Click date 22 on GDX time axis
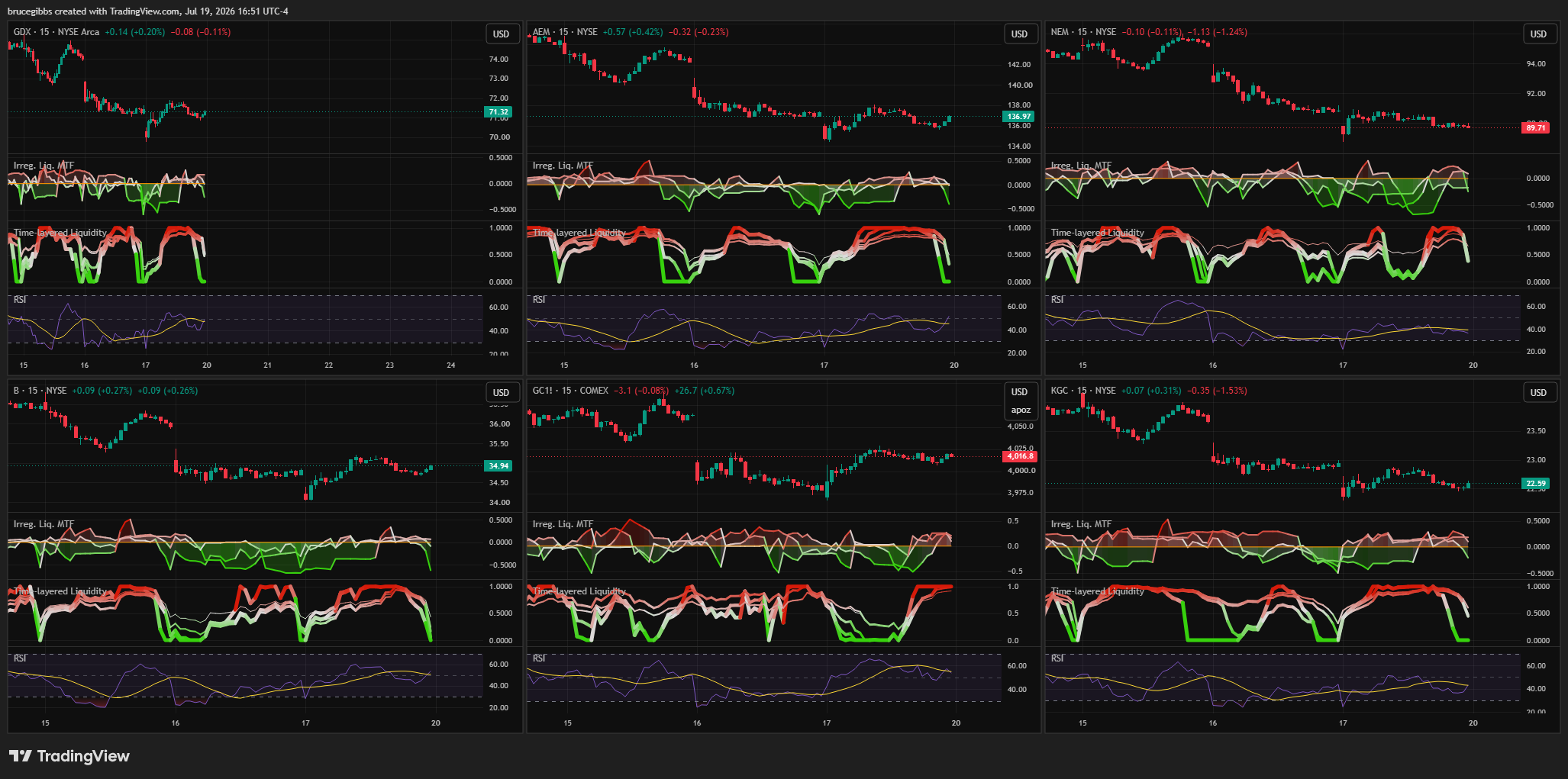The image size is (1568, 779). pos(329,365)
